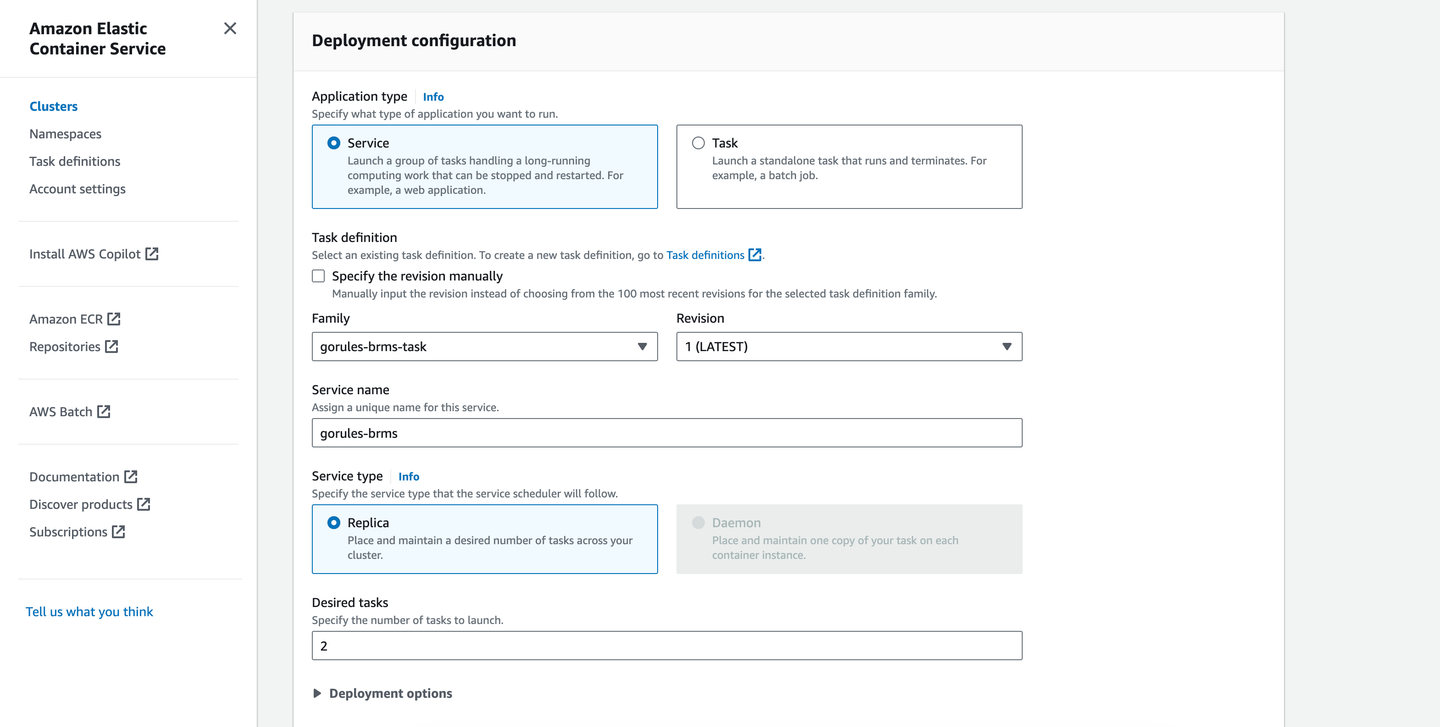
Task: Click the Documentation external link icon
Action: click(x=131, y=477)
